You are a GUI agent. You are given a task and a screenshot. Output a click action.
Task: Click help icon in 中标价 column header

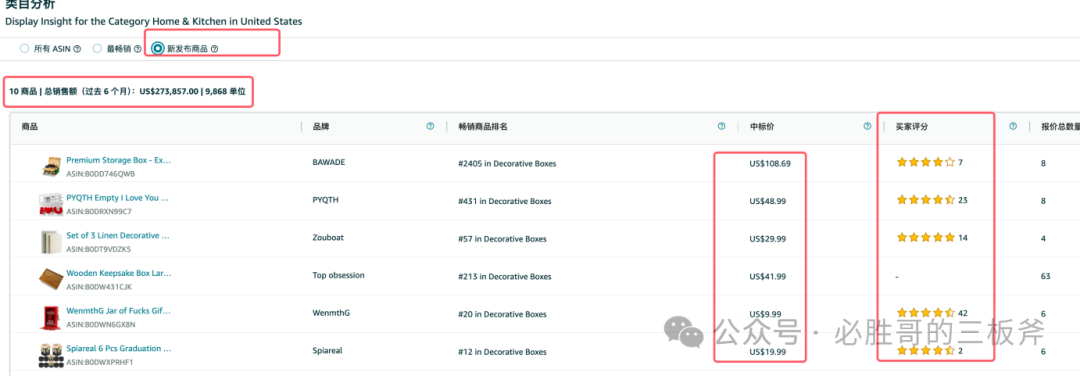click(x=867, y=126)
